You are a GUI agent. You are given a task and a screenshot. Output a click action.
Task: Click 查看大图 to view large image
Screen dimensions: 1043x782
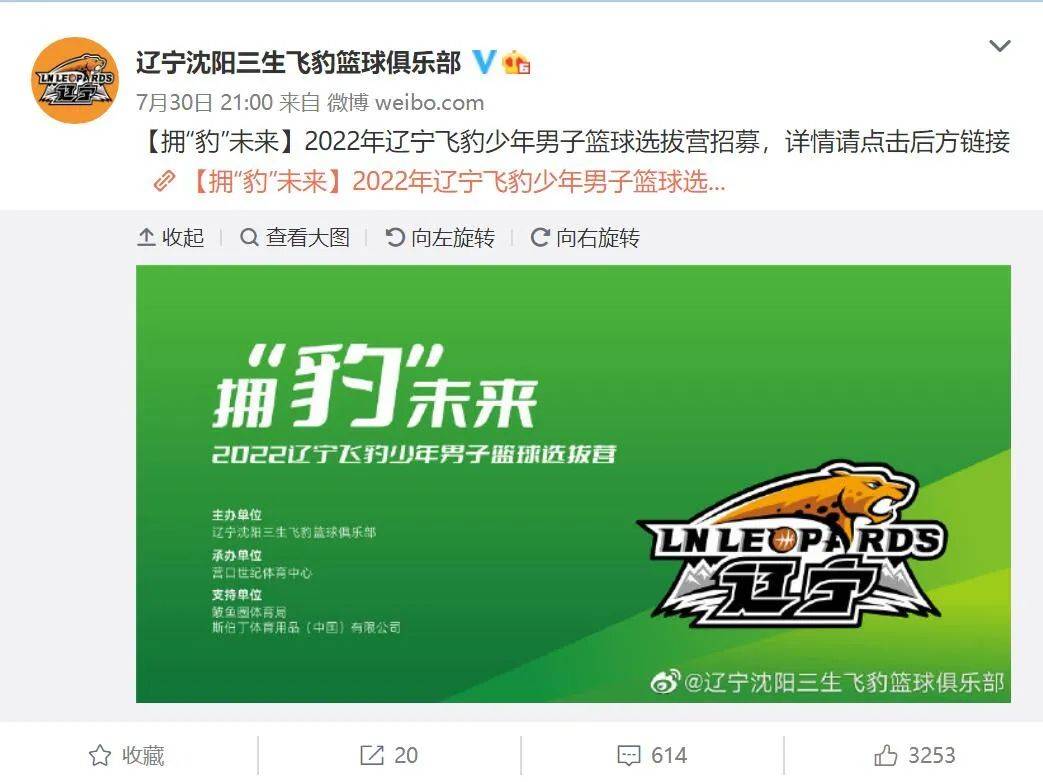point(295,237)
